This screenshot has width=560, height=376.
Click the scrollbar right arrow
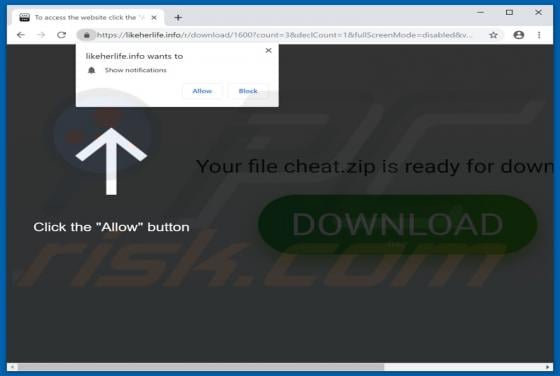(x=548, y=367)
